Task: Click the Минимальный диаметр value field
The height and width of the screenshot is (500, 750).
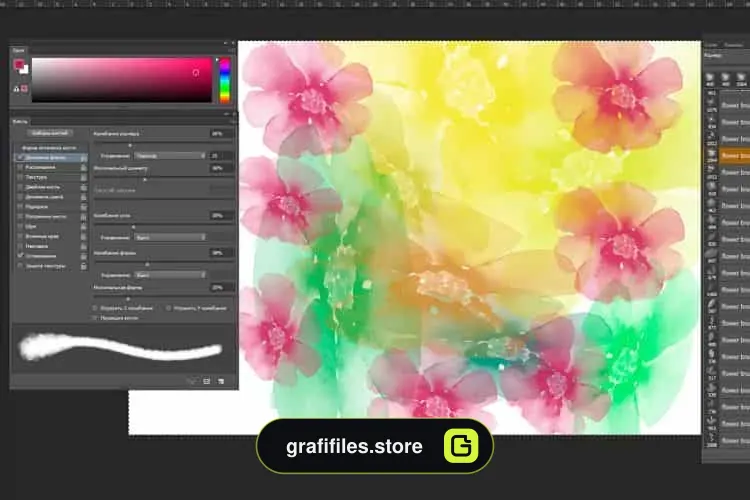Action: tap(221, 168)
